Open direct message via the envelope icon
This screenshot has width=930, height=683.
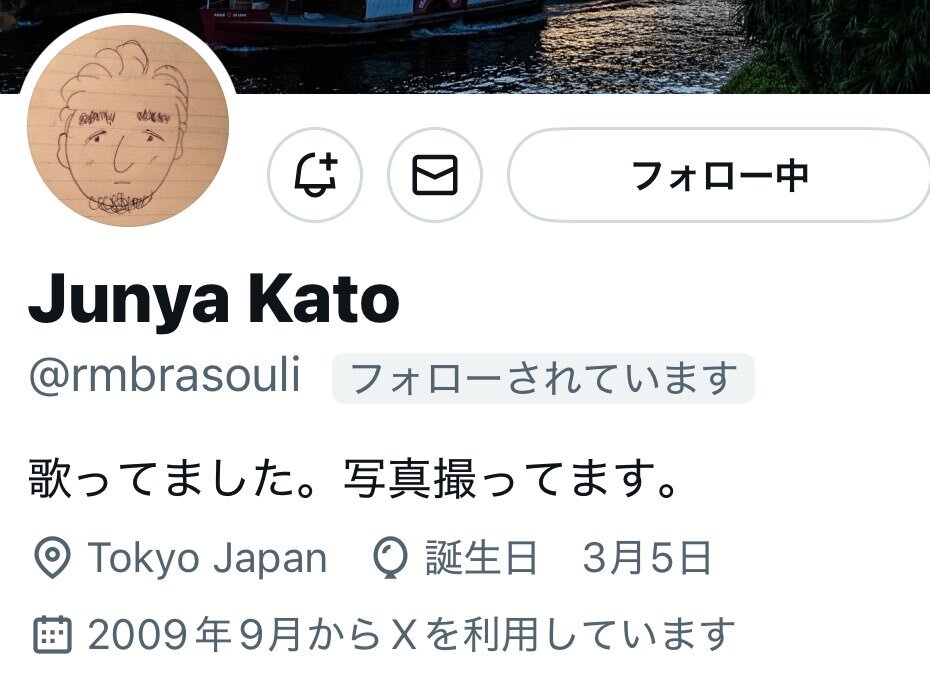(435, 175)
